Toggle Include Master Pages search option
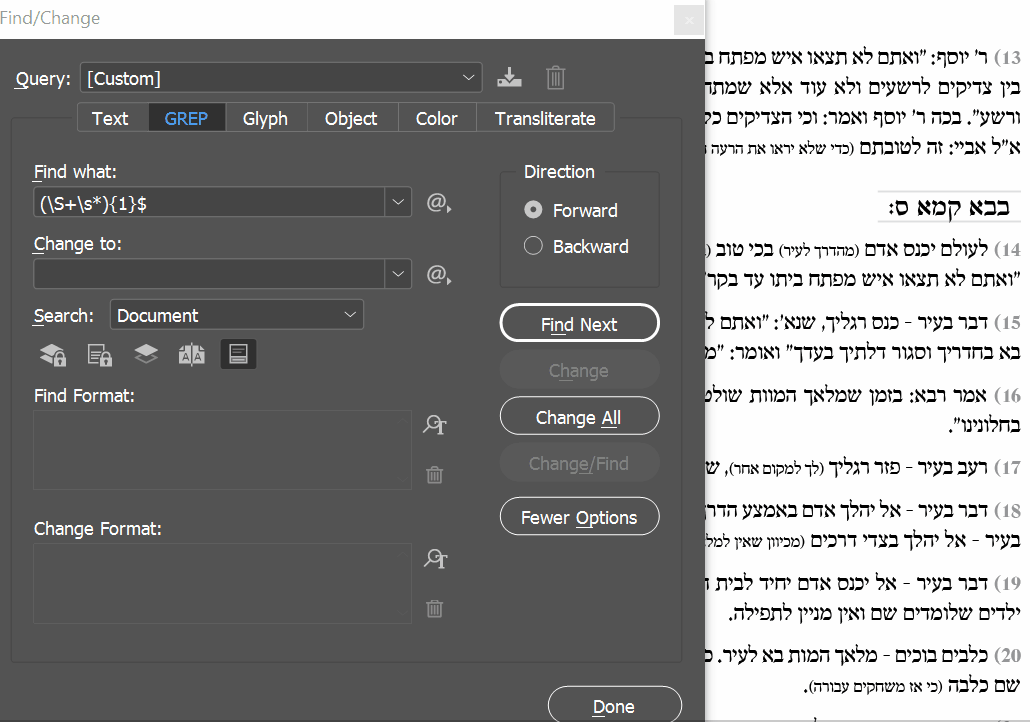The height and width of the screenshot is (722, 1030). click(192, 355)
